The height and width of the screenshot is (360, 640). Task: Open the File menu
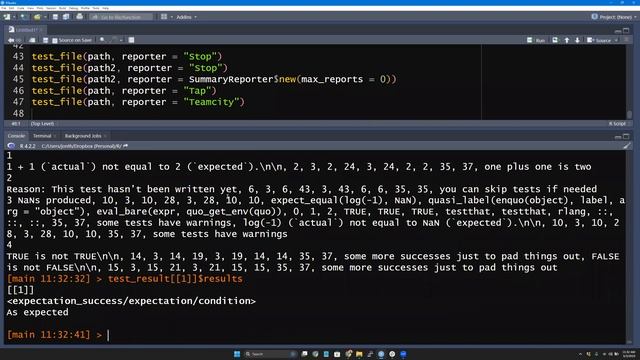(x=4, y=8)
